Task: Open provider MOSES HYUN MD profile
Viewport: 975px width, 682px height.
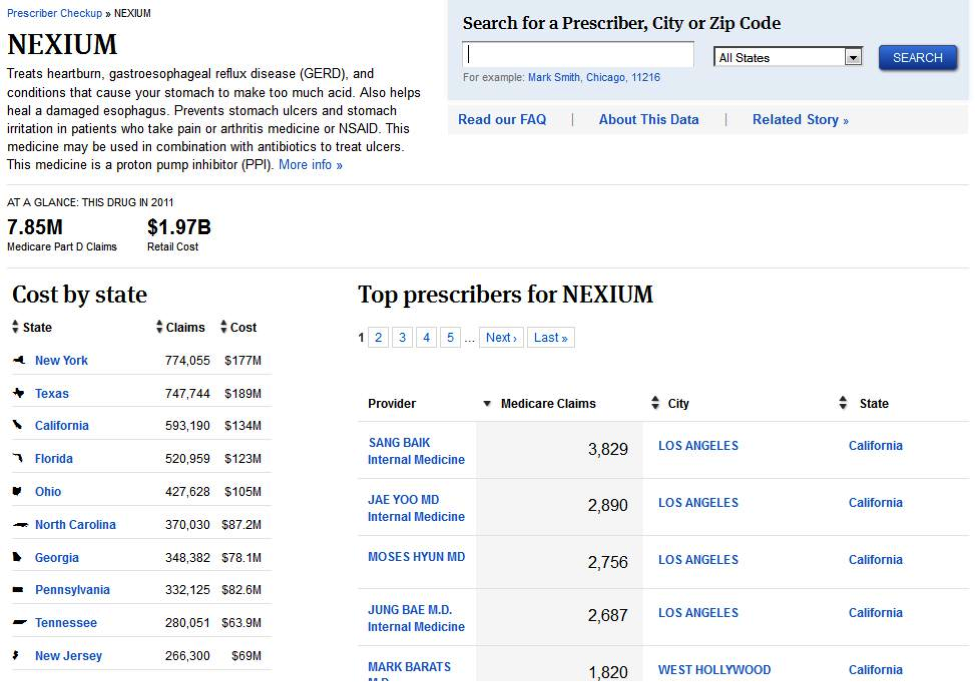Action: tap(417, 557)
